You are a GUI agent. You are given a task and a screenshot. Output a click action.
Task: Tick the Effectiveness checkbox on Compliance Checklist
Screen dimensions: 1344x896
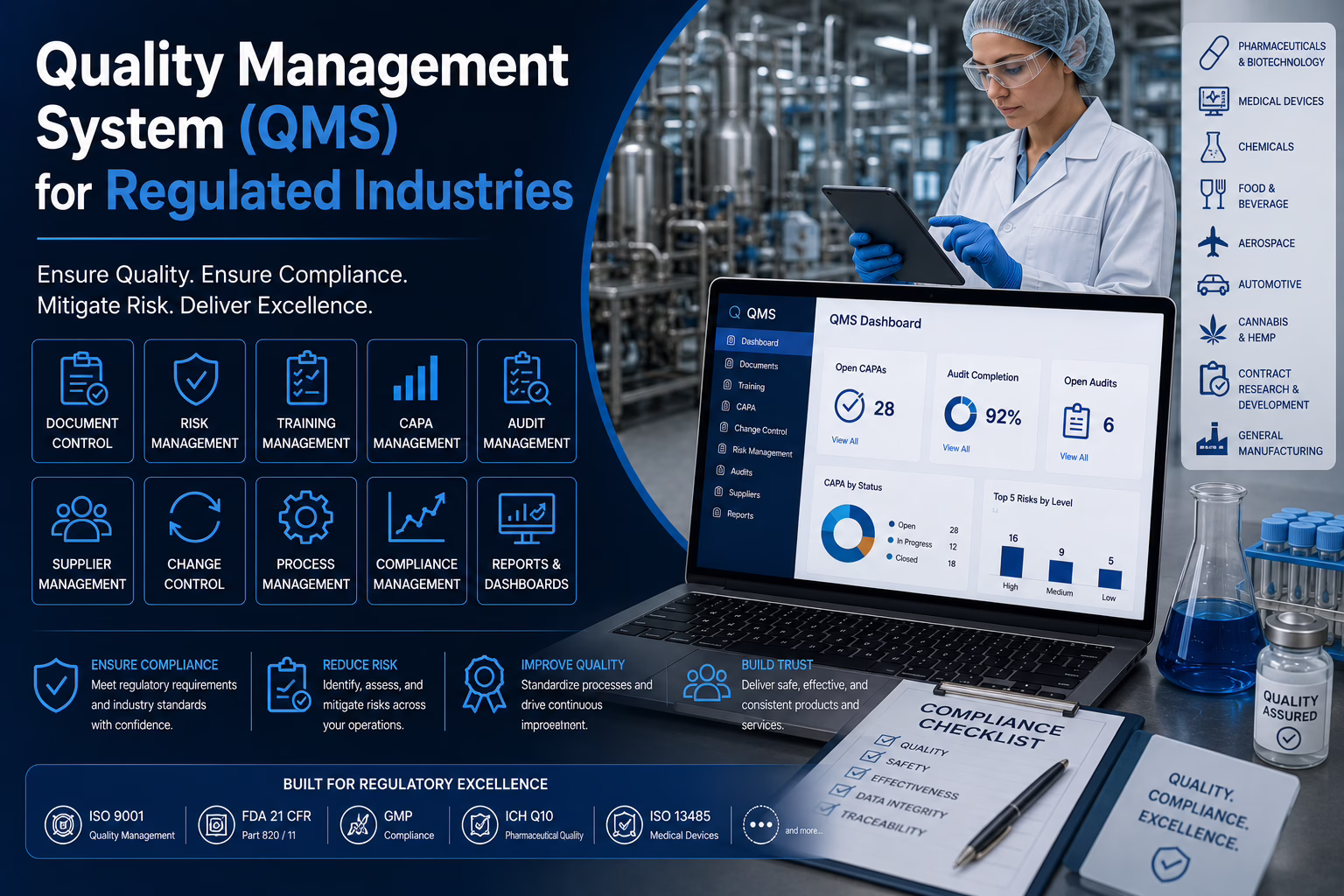pyautogui.click(x=855, y=773)
